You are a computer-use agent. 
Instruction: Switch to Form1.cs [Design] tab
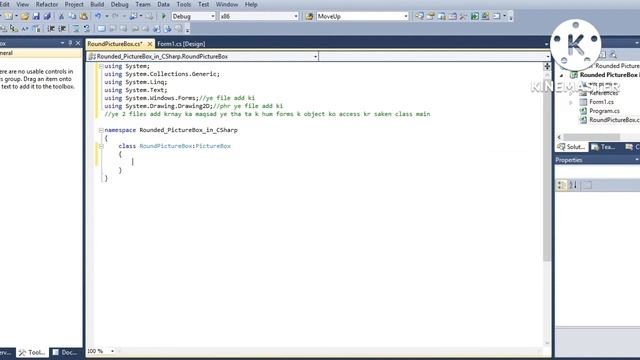(x=181, y=44)
